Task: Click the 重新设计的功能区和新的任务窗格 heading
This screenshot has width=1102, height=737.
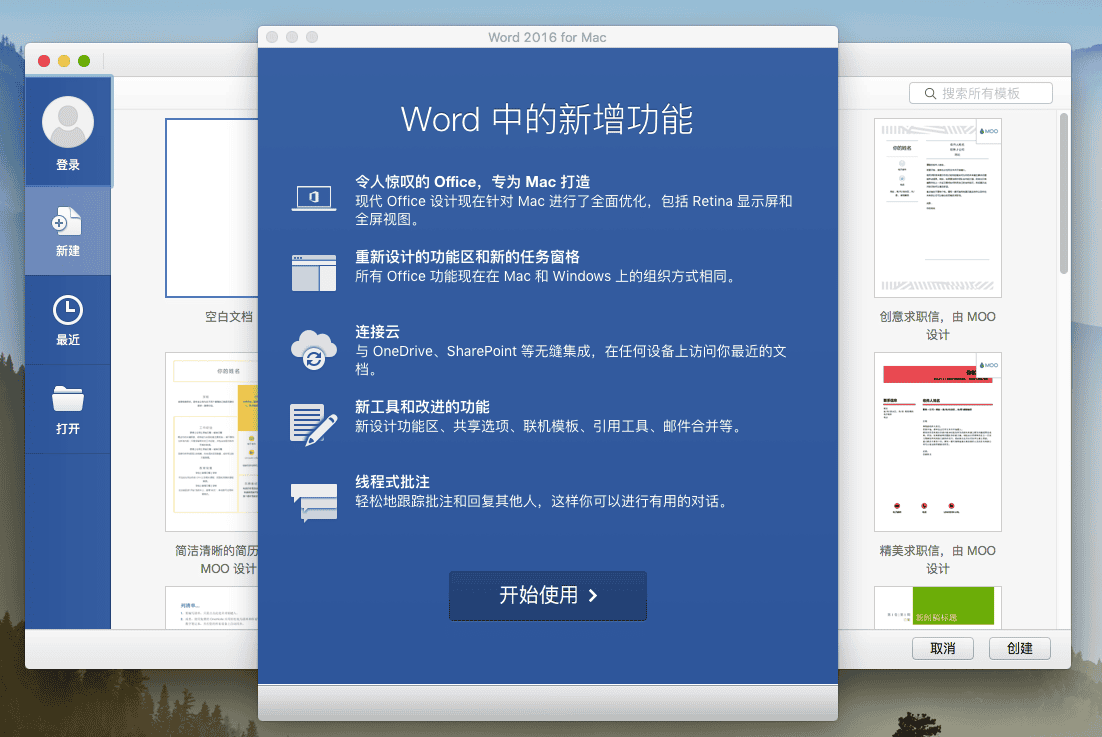Action: point(467,257)
